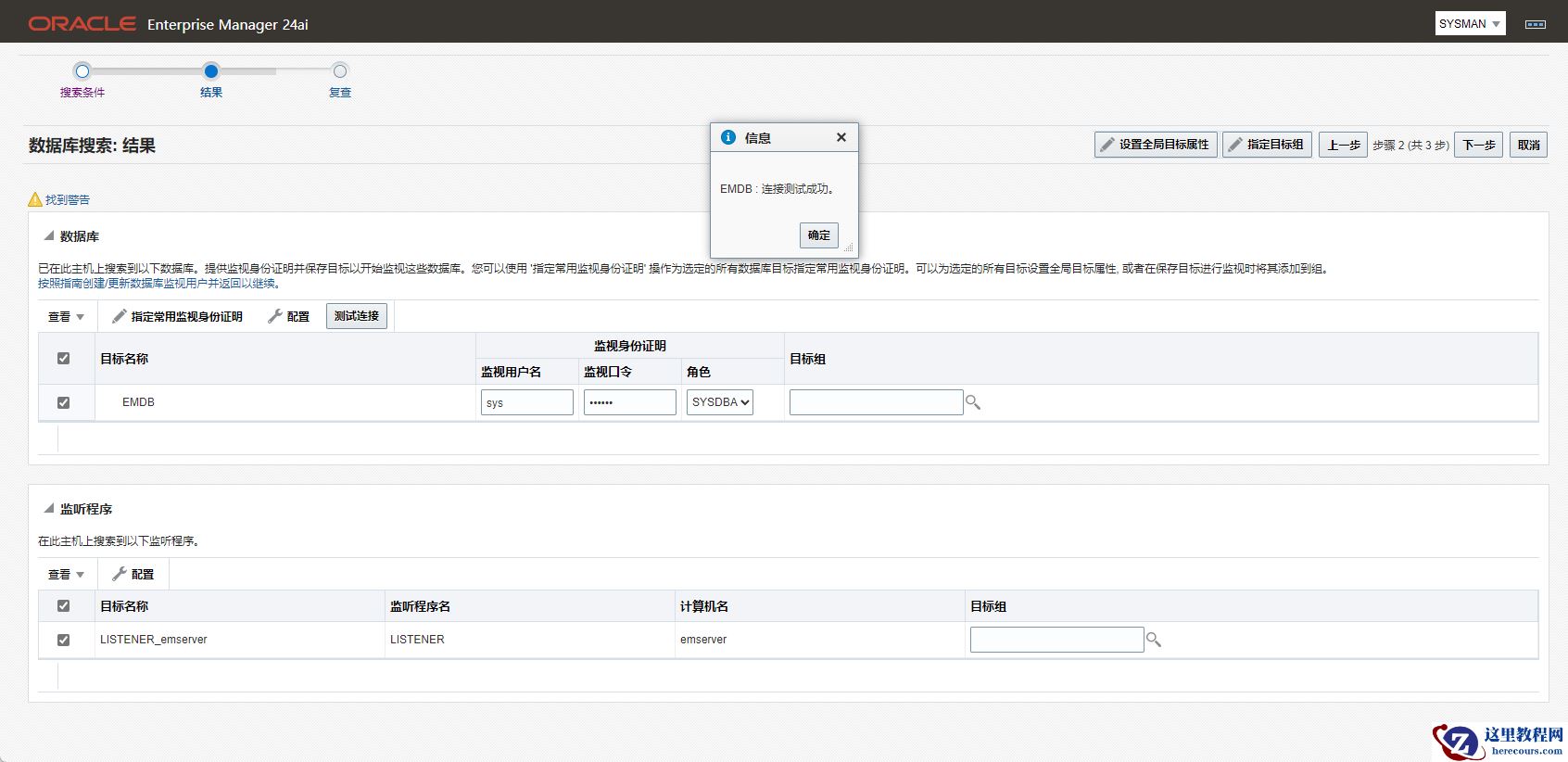The image size is (1568, 762).
Task: Toggle select-all checkbox in listener table header
Action: 63,605
